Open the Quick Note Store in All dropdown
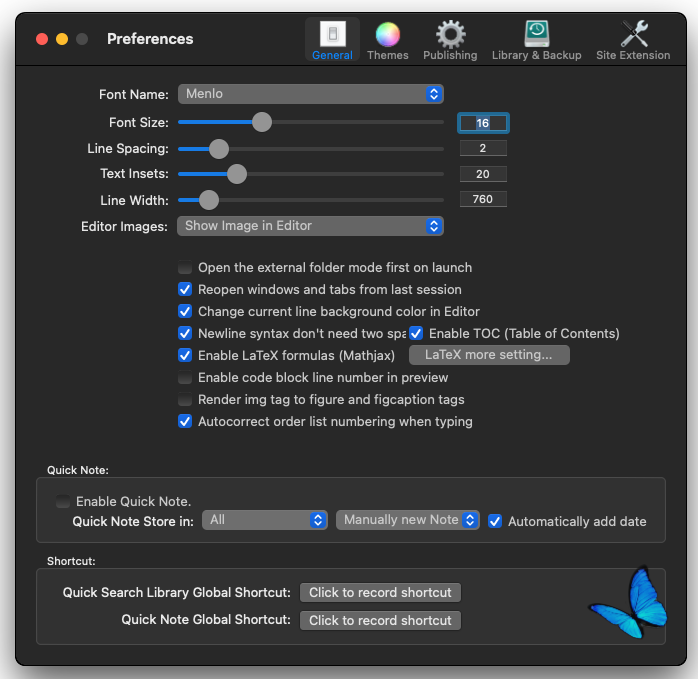Screen dimensions: 698x679 pyautogui.click(x=265, y=520)
